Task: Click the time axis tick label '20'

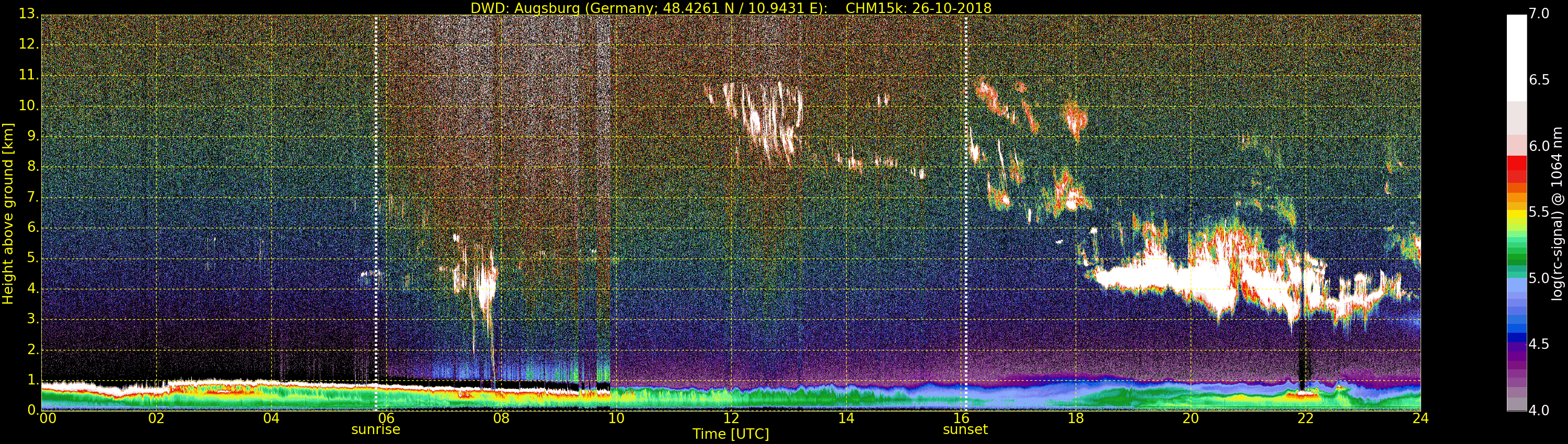Action: 1191,418
